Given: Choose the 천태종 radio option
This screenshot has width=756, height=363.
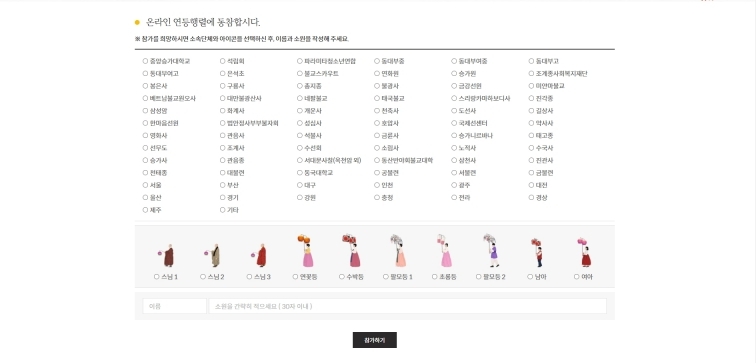Looking at the screenshot, I should point(145,173).
